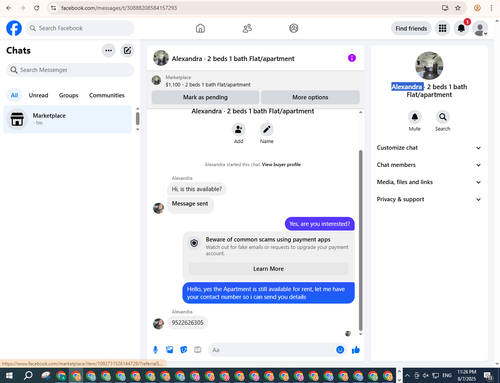
Task: Expand Chat members section
Action: (x=429, y=165)
